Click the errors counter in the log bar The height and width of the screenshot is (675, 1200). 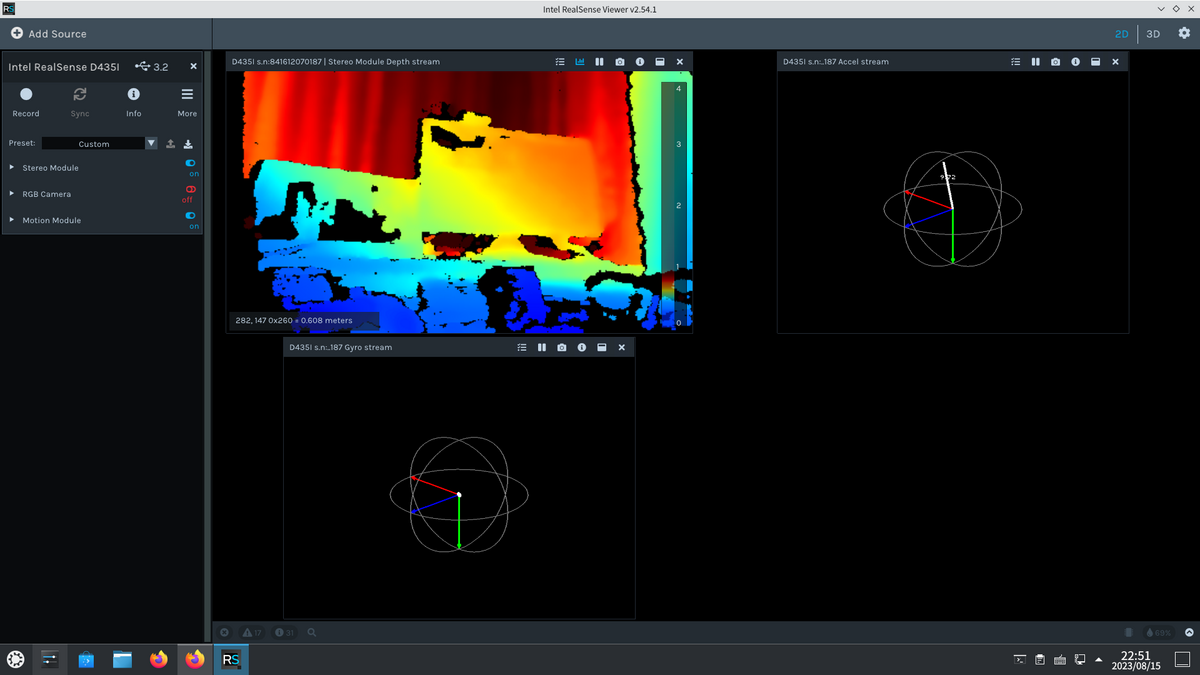[x=224, y=633]
